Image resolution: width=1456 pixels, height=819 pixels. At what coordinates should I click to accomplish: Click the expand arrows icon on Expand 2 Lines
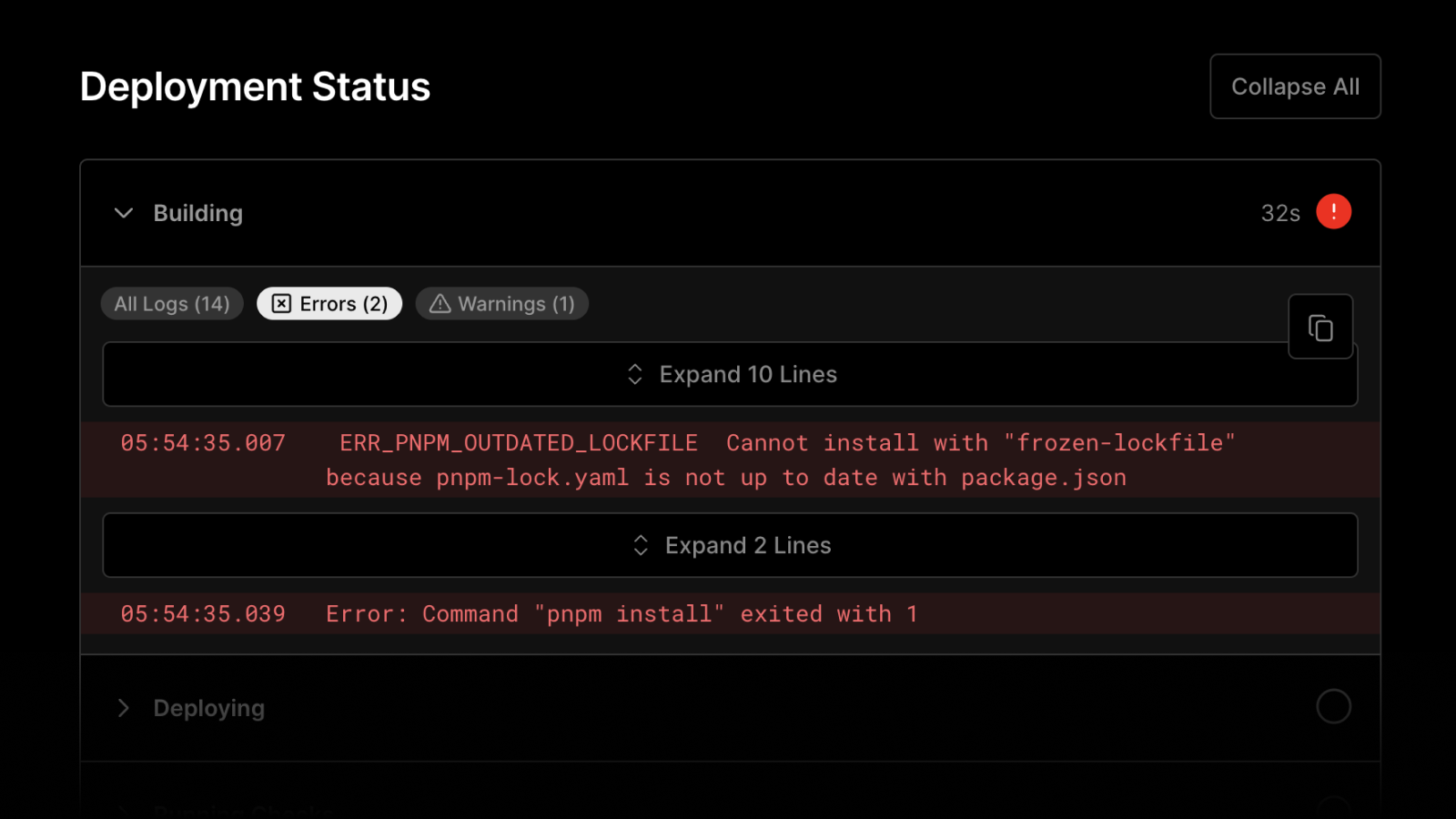coord(640,545)
